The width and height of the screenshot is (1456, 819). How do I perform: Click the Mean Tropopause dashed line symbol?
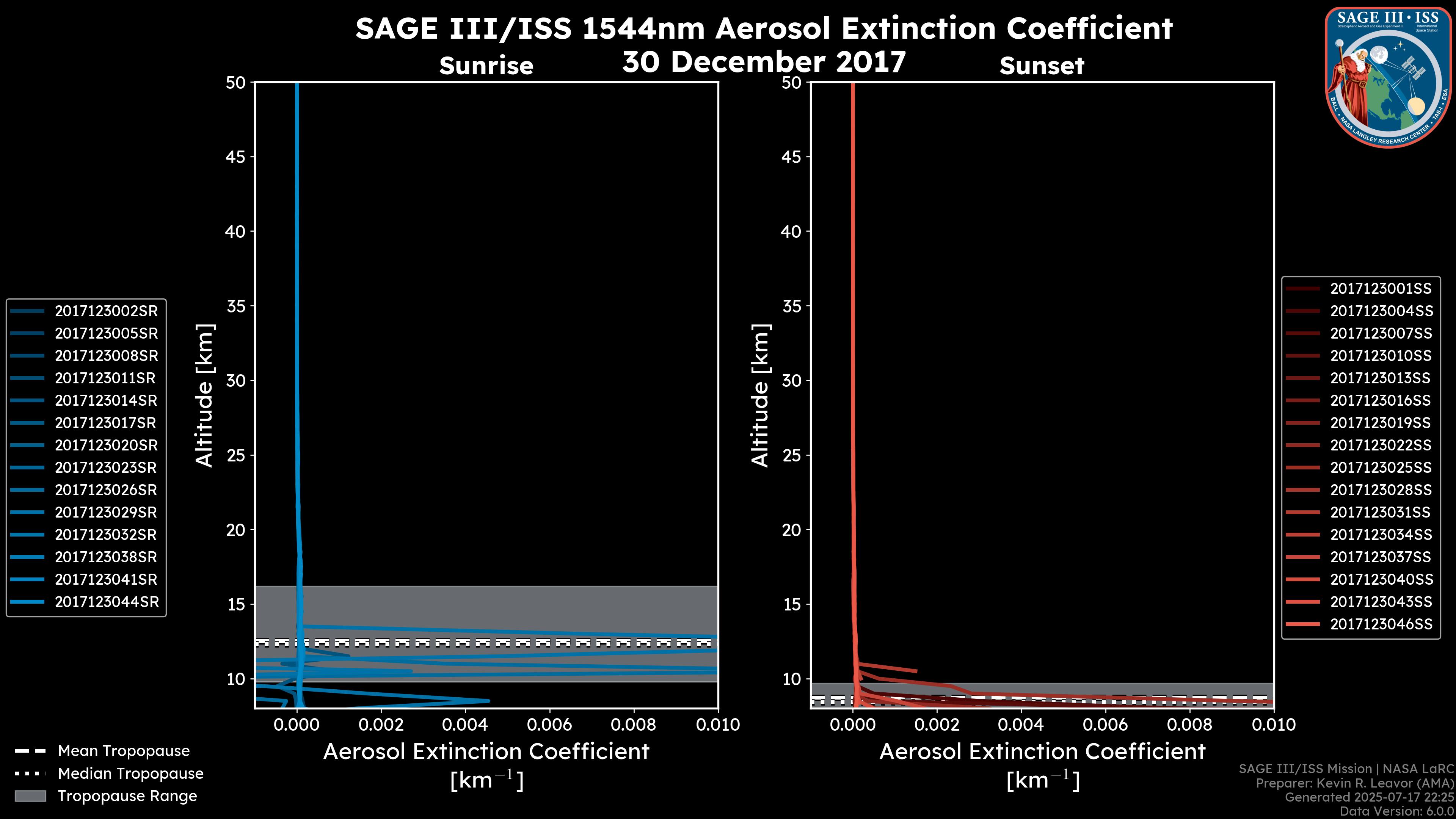coord(30,751)
